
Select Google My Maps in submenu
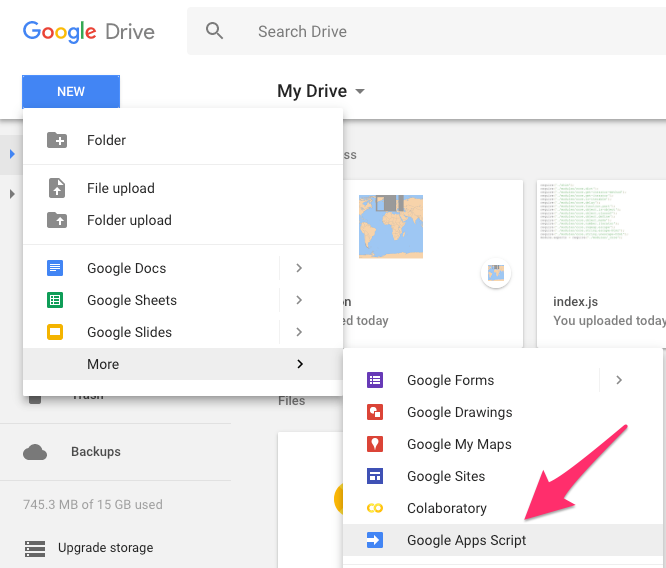point(502,444)
